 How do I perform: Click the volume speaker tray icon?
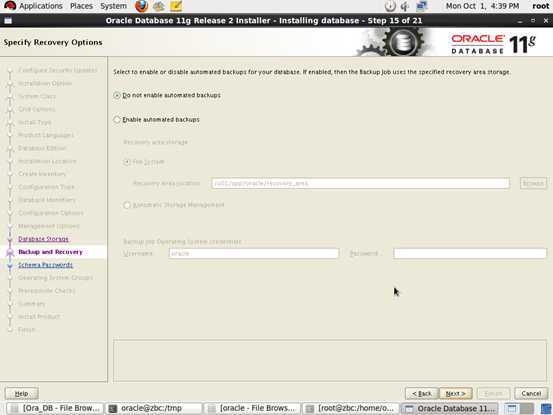(x=405, y=6)
